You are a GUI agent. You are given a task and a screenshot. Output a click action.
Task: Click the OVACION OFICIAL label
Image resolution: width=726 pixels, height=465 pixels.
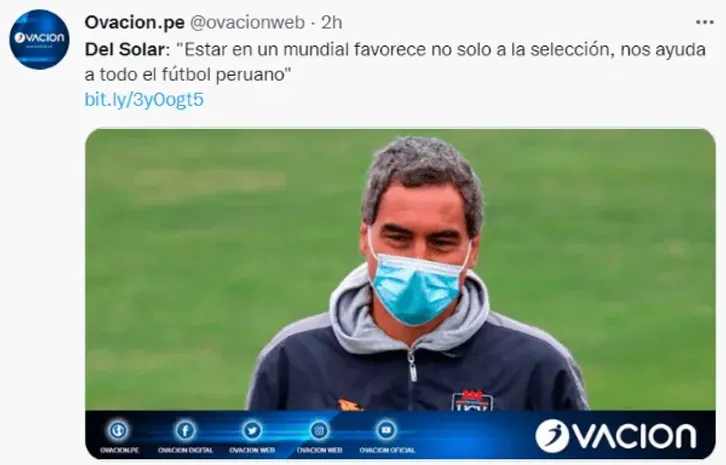387,450
